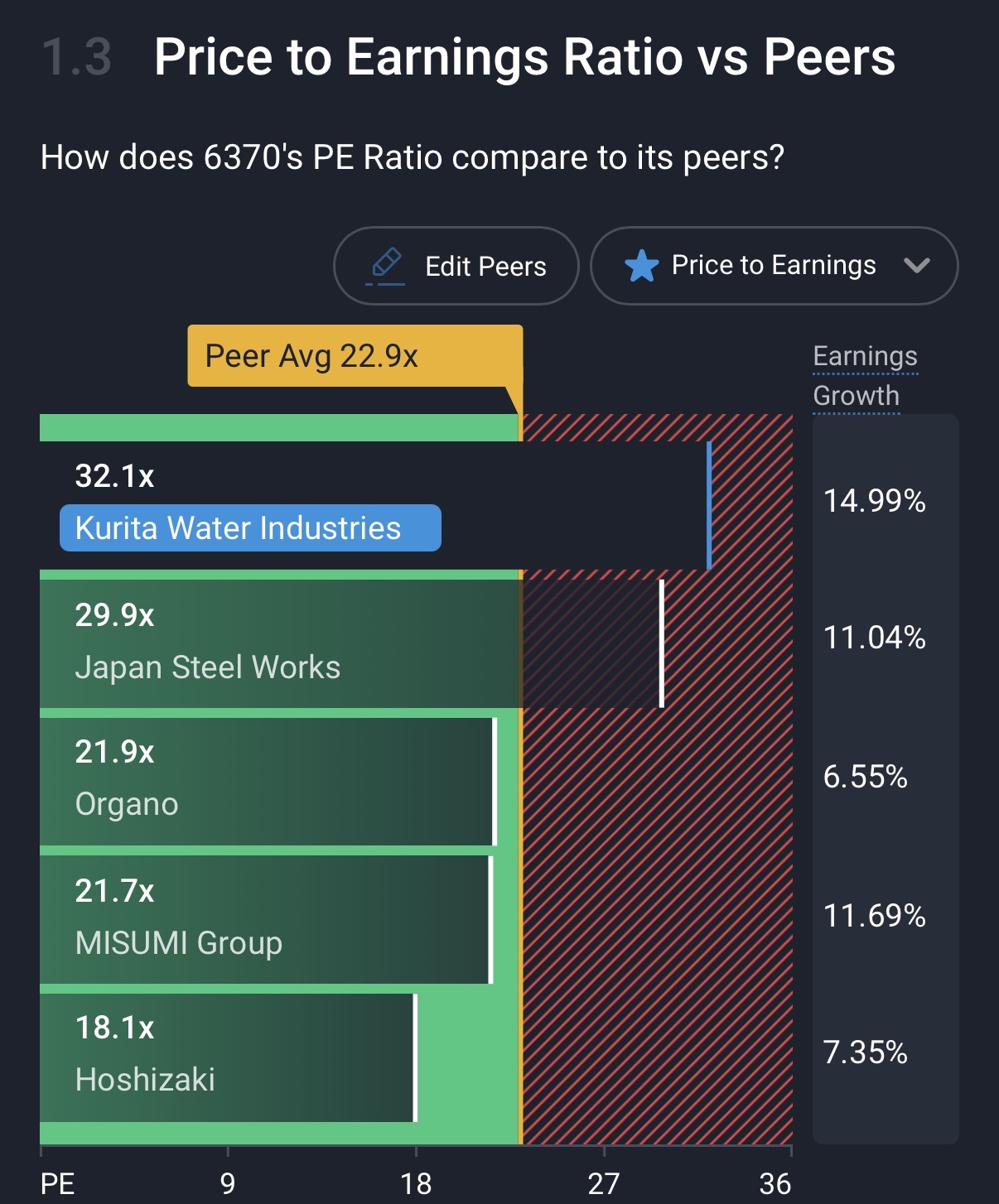Click the 32.1x Kurita PE value
Screen dimensions: 999x1204
[x=114, y=476]
